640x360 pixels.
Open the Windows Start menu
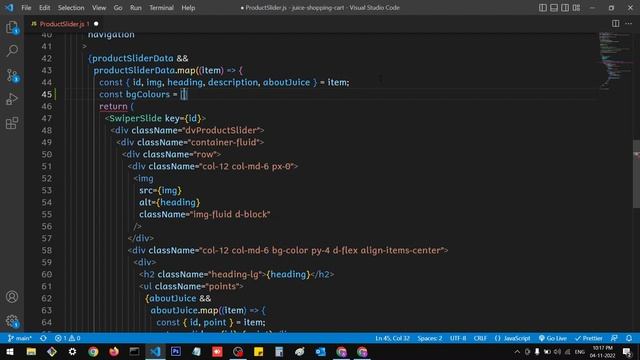[x=10, y=351]
